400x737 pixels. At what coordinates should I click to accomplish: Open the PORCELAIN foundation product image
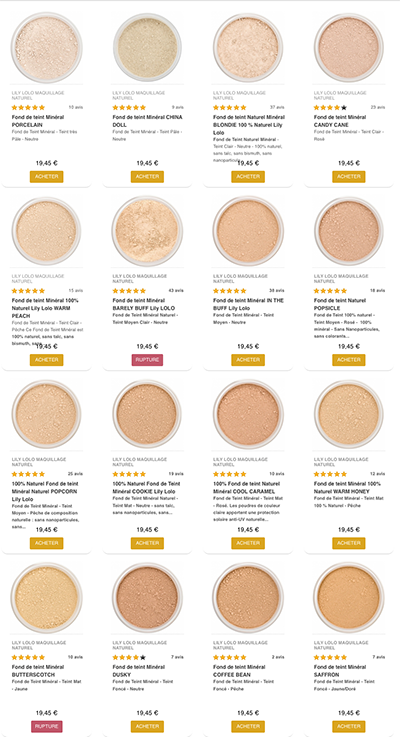coord(47,48)
